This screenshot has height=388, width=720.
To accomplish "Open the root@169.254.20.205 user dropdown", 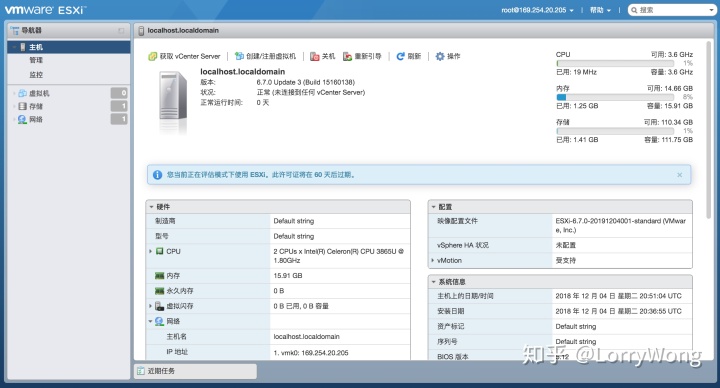I will click(537, 10).
